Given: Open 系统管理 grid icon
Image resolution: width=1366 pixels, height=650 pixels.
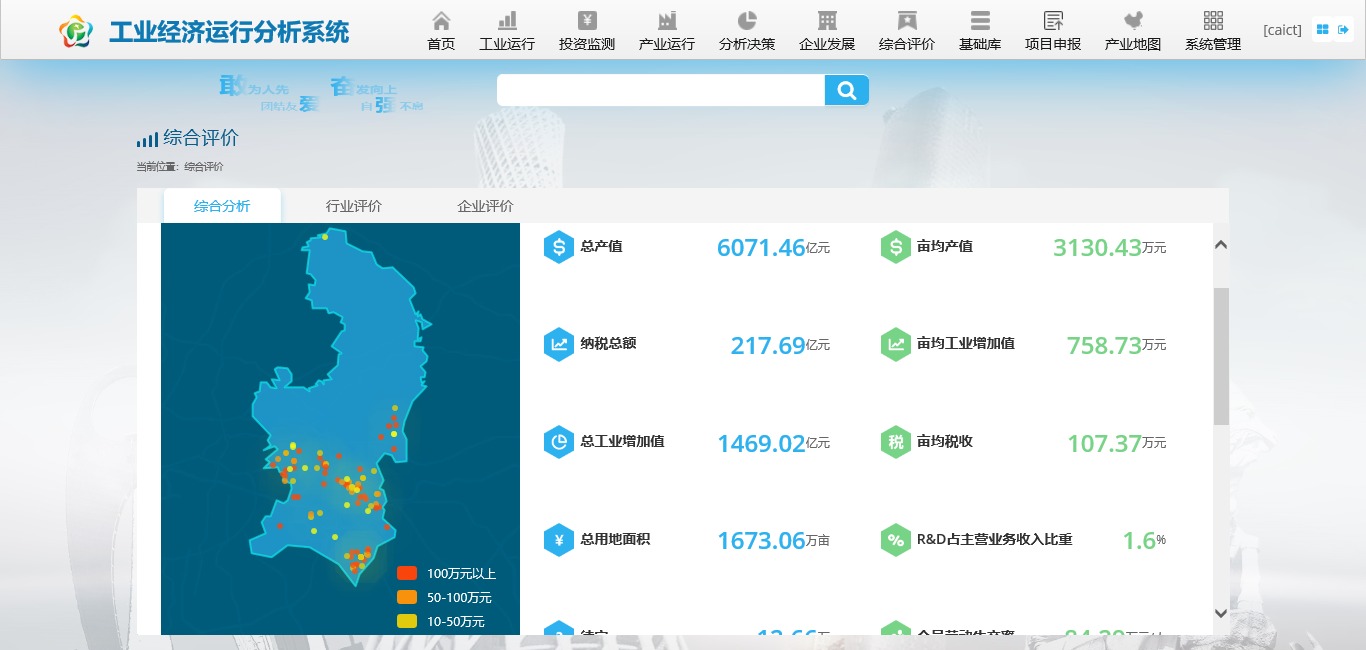Looking at the screenshot, I should tap(1213, 20).
